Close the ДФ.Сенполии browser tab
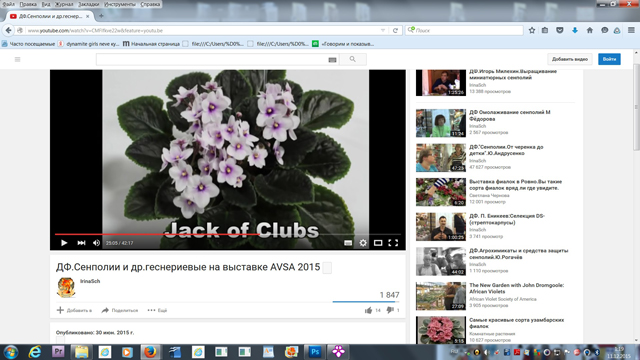The height and width of the screenshot is (360, 640). click(87, 16)
